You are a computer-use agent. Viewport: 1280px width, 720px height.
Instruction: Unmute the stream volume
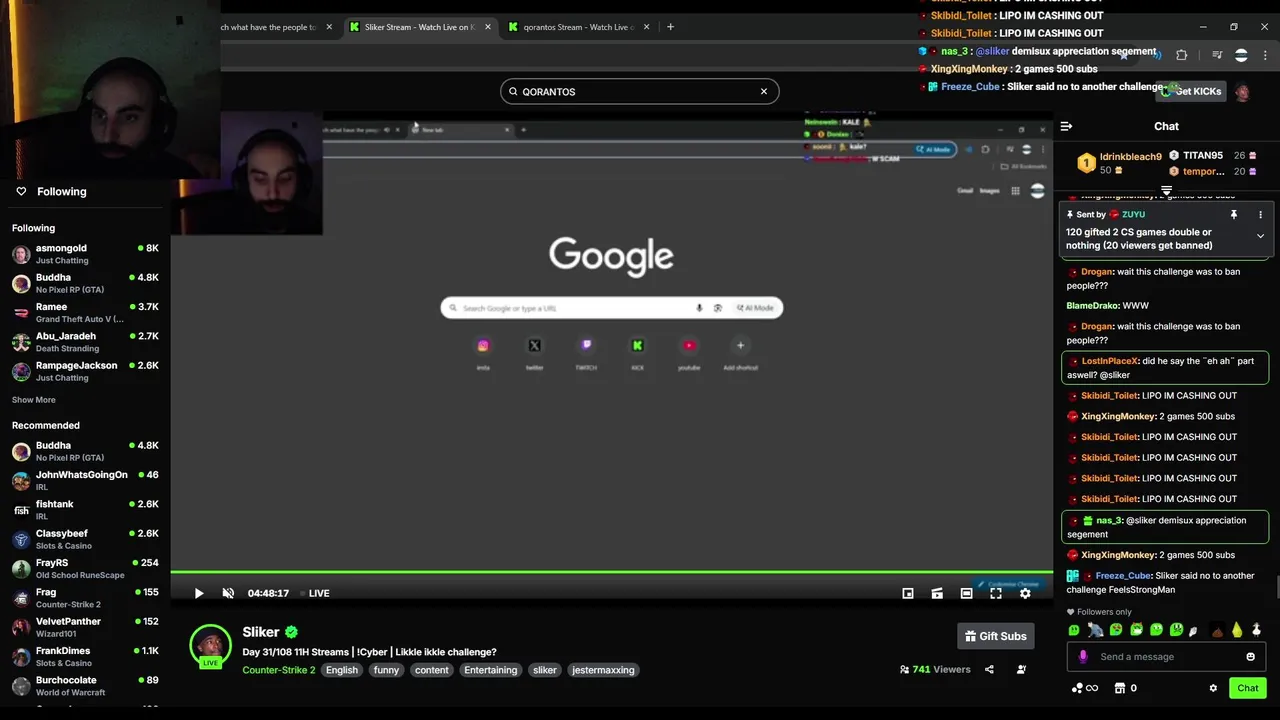(228, 593)
